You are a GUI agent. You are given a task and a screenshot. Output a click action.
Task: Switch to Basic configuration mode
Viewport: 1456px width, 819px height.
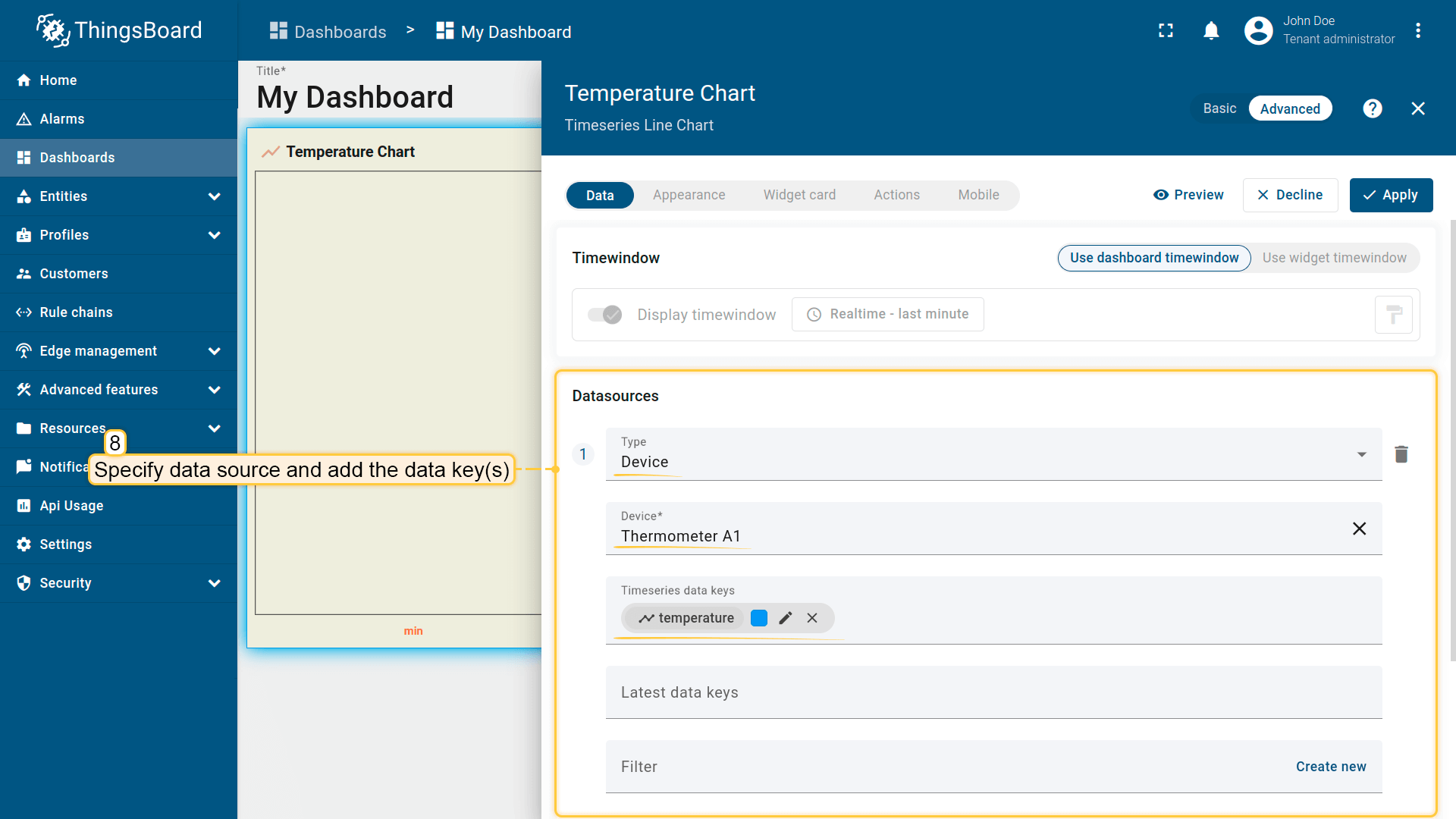[x=1219, y=108]
